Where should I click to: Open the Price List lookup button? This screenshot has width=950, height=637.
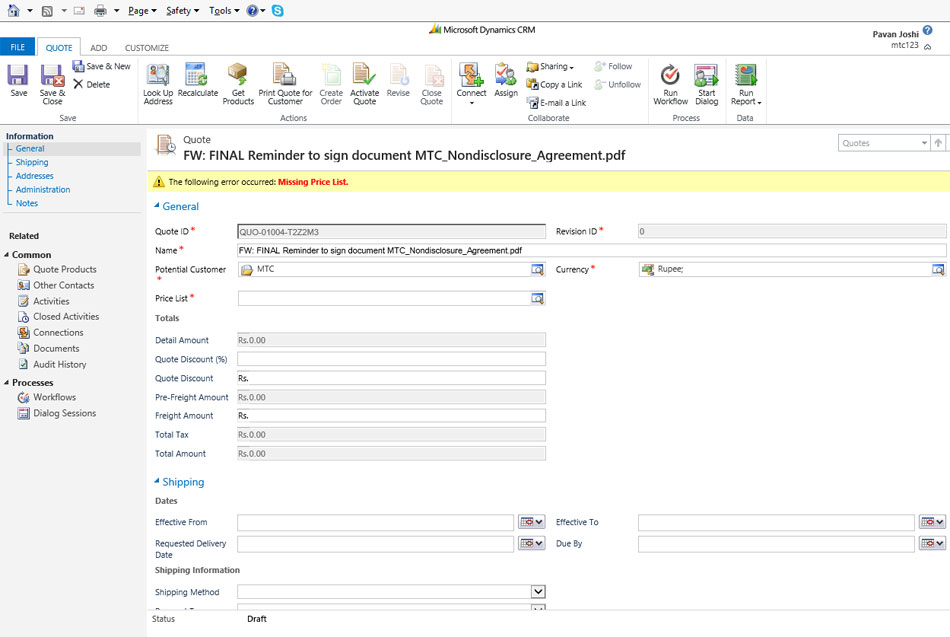(537, 298)
